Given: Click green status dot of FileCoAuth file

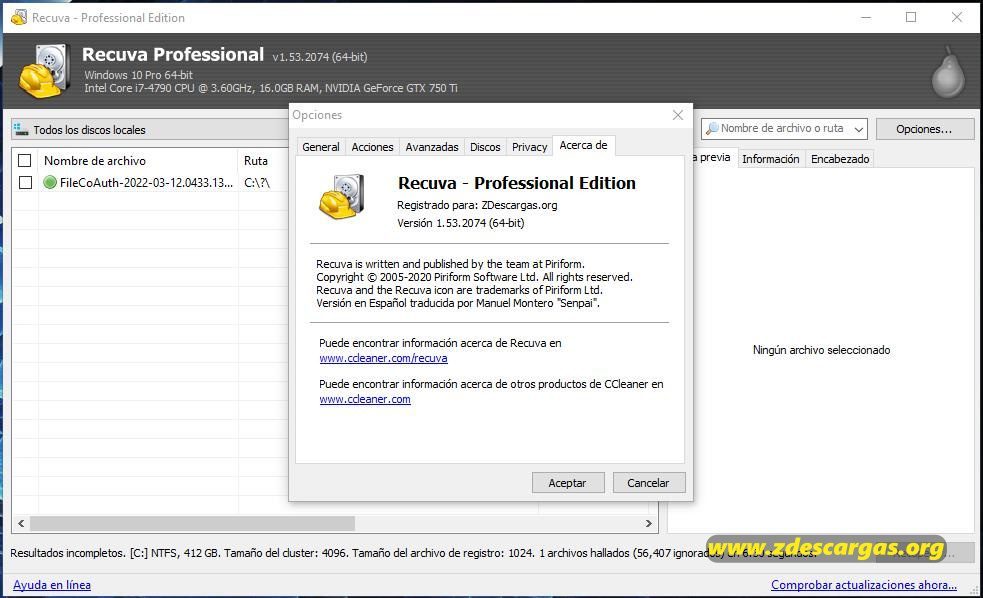Looking at the screenshot, I should click(50, 182).
